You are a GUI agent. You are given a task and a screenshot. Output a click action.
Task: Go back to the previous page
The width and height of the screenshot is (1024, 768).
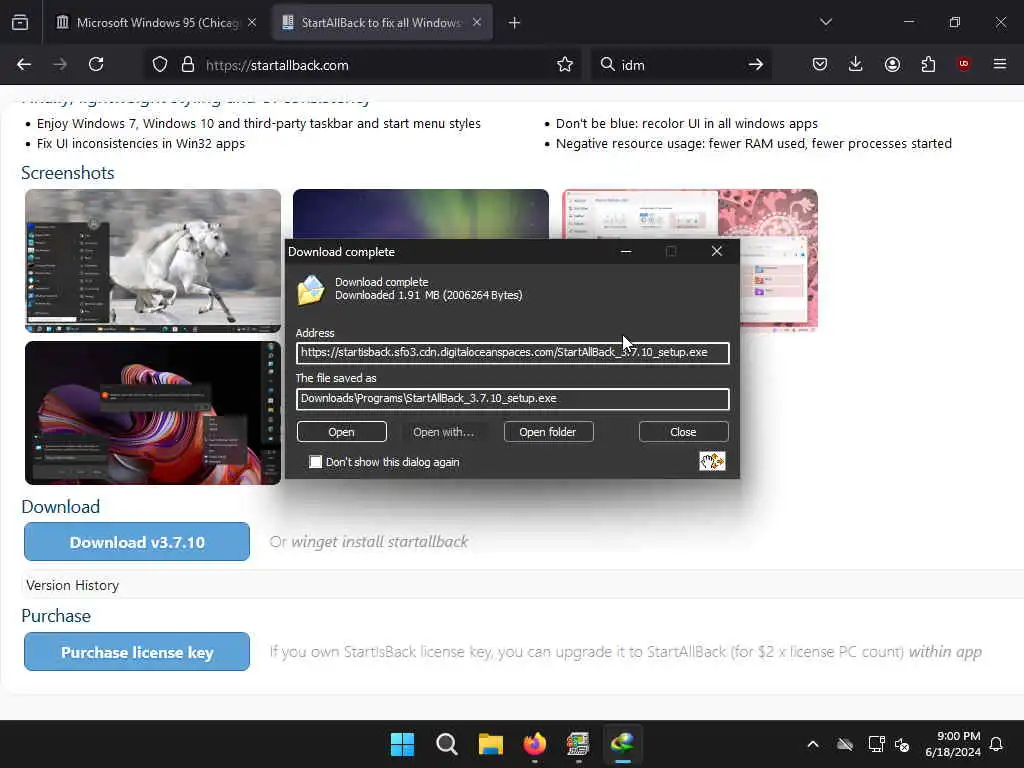(x=24, y=64)
